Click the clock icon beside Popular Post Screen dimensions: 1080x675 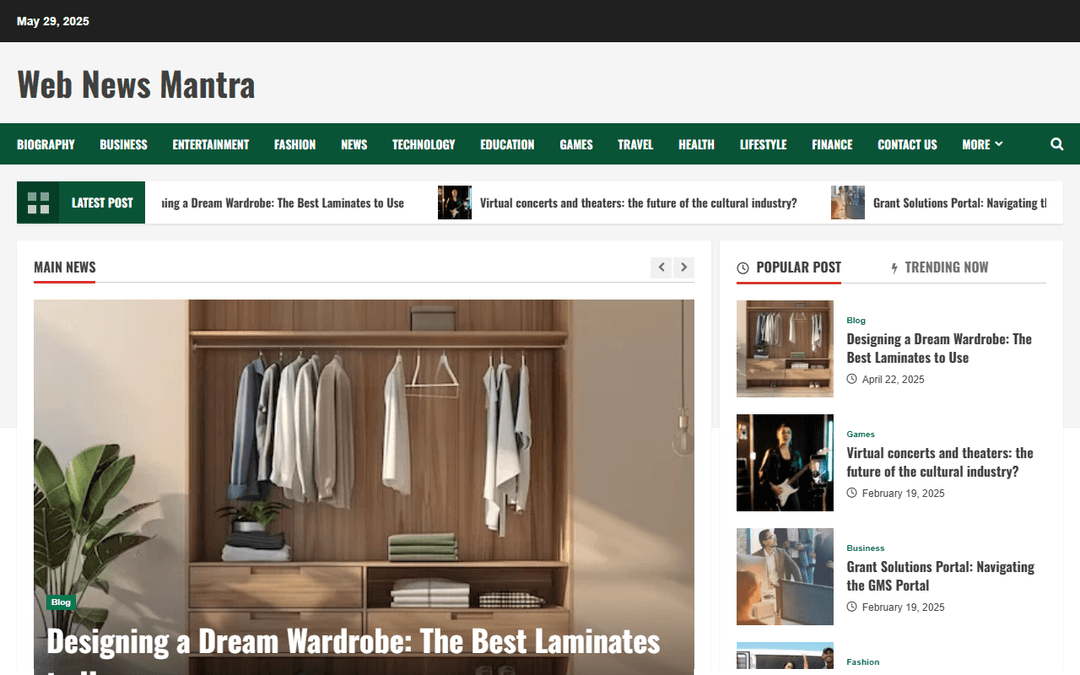(742, 268)
